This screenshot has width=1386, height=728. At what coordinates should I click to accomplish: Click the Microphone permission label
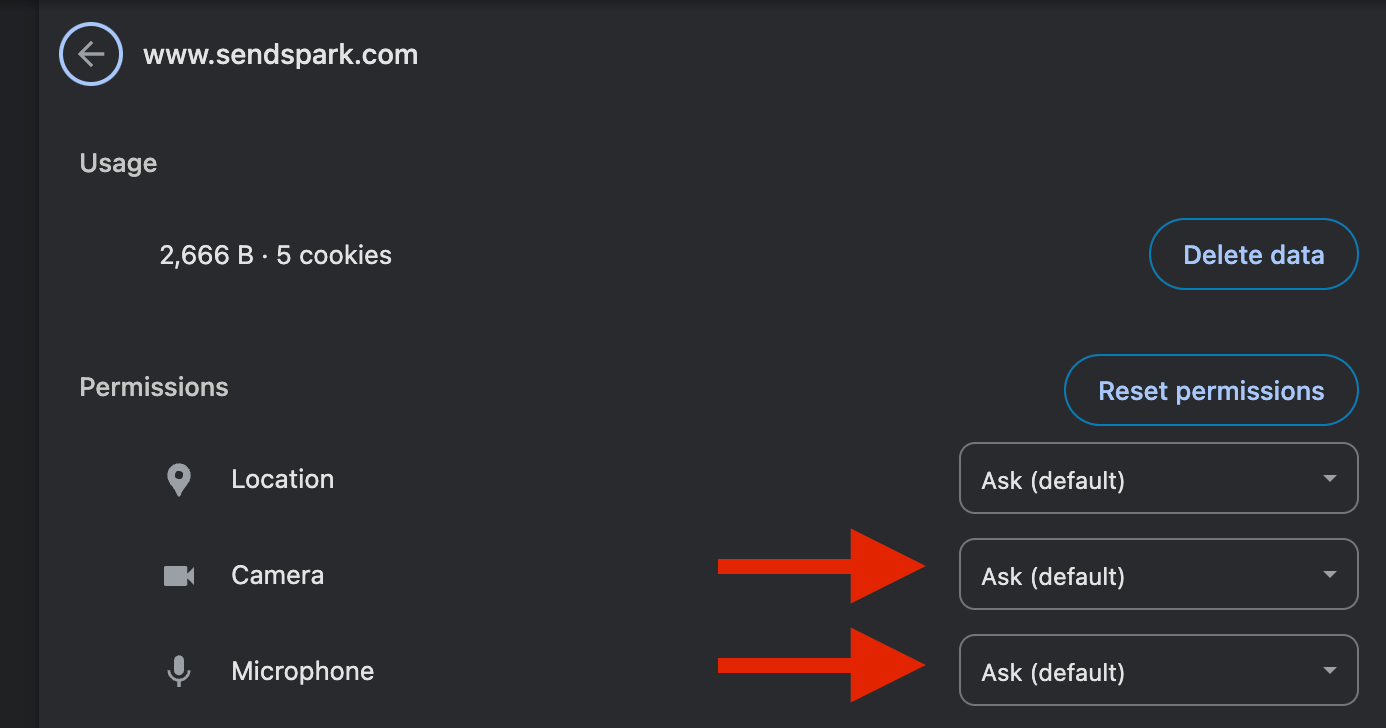coord(303,671)
